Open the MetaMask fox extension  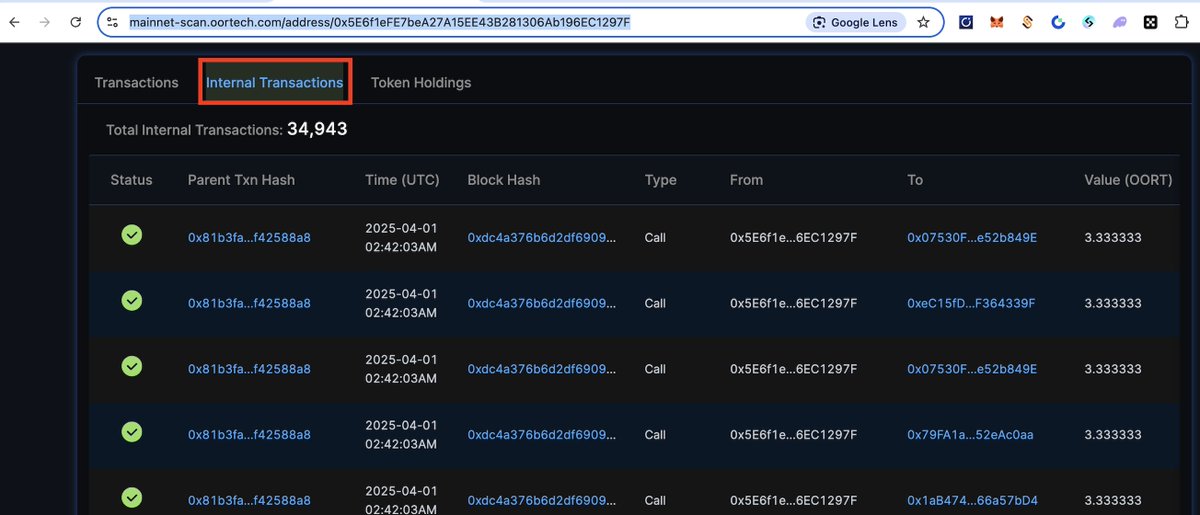tap(996, 22)
